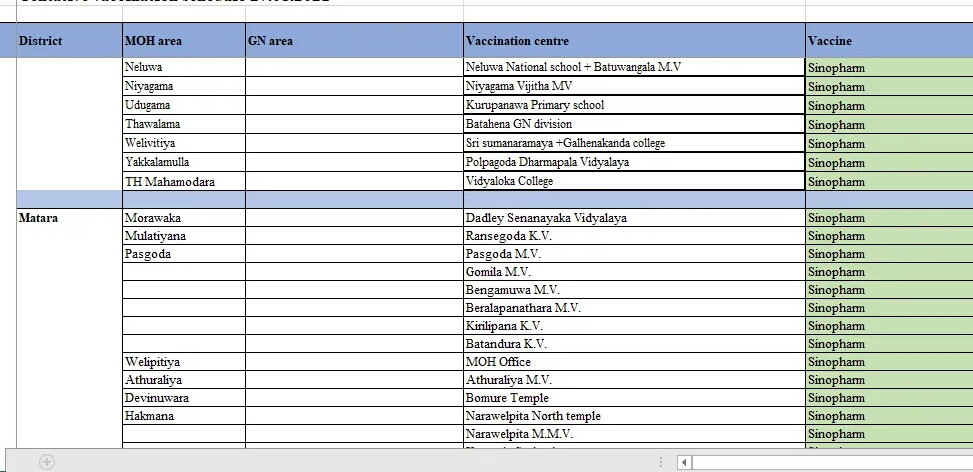973x472 pixels.
Task: Select the GN area header cell
Action: tap(354, 41)
